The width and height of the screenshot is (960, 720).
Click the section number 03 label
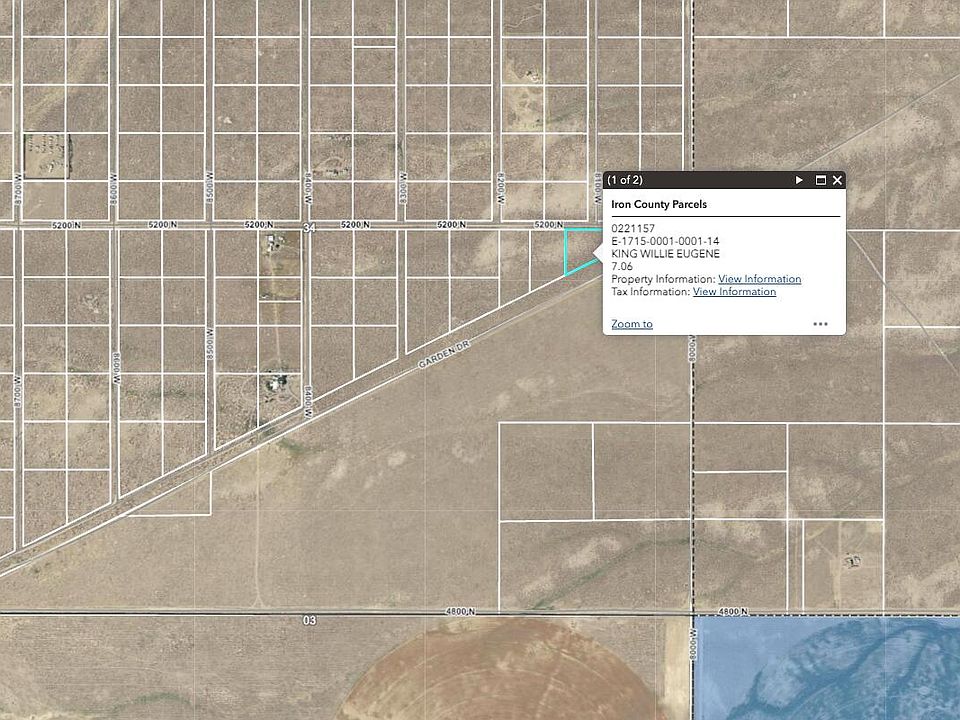[310, 620]
